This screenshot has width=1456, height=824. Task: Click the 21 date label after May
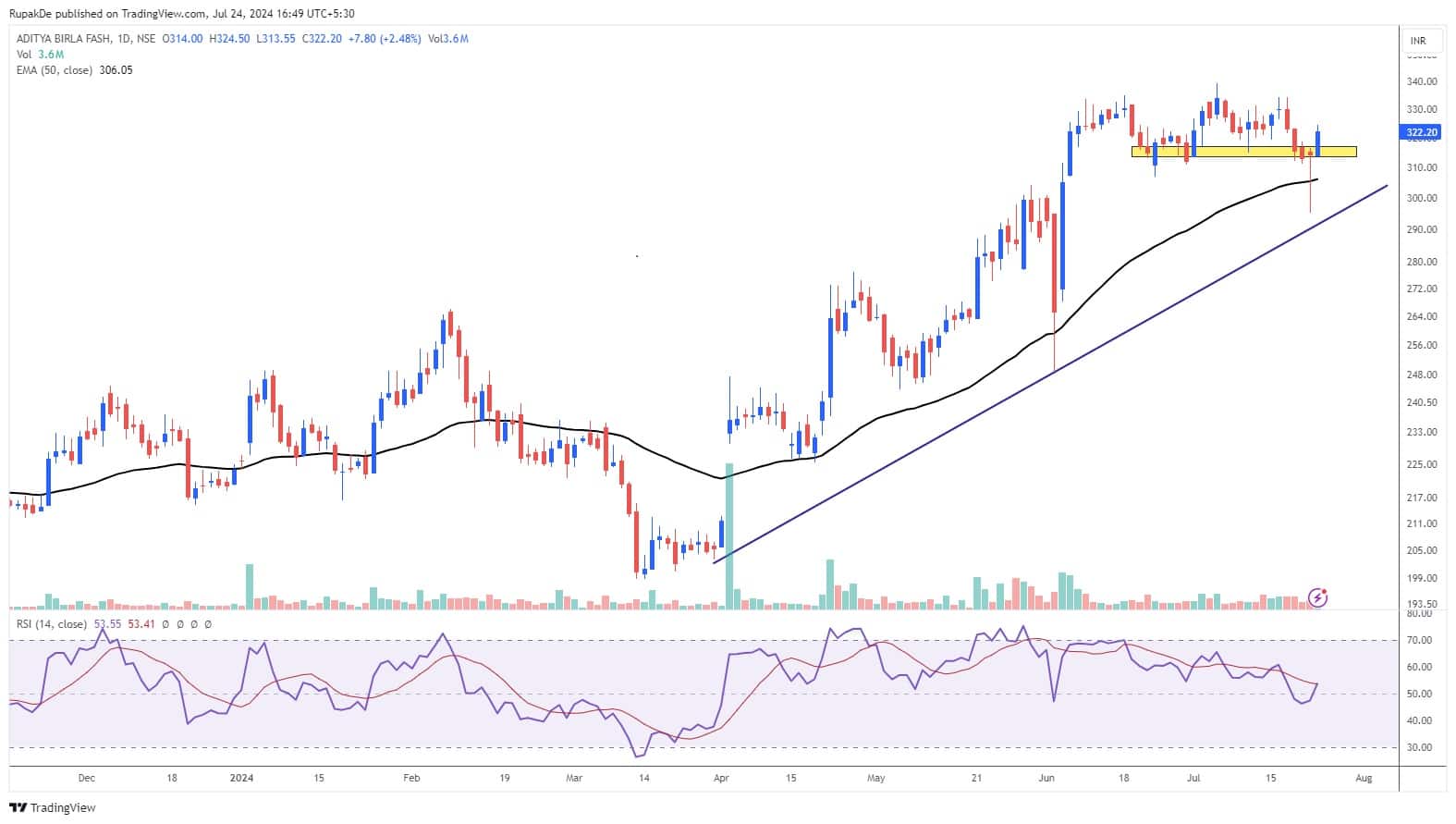(x=976, y=778)
